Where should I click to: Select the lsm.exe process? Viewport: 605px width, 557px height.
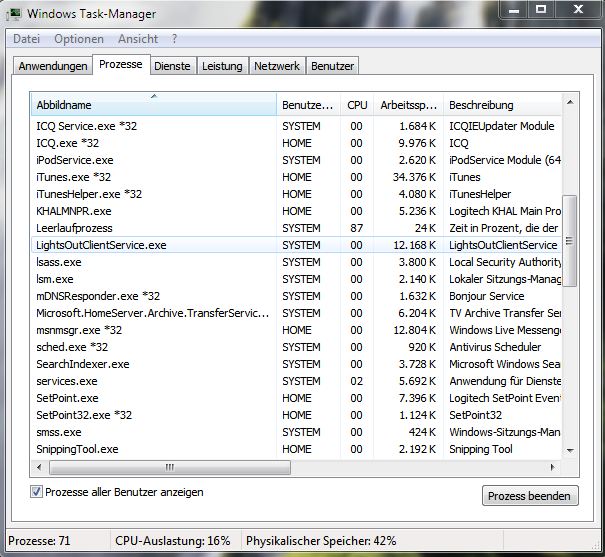click(x=296, y=279)
